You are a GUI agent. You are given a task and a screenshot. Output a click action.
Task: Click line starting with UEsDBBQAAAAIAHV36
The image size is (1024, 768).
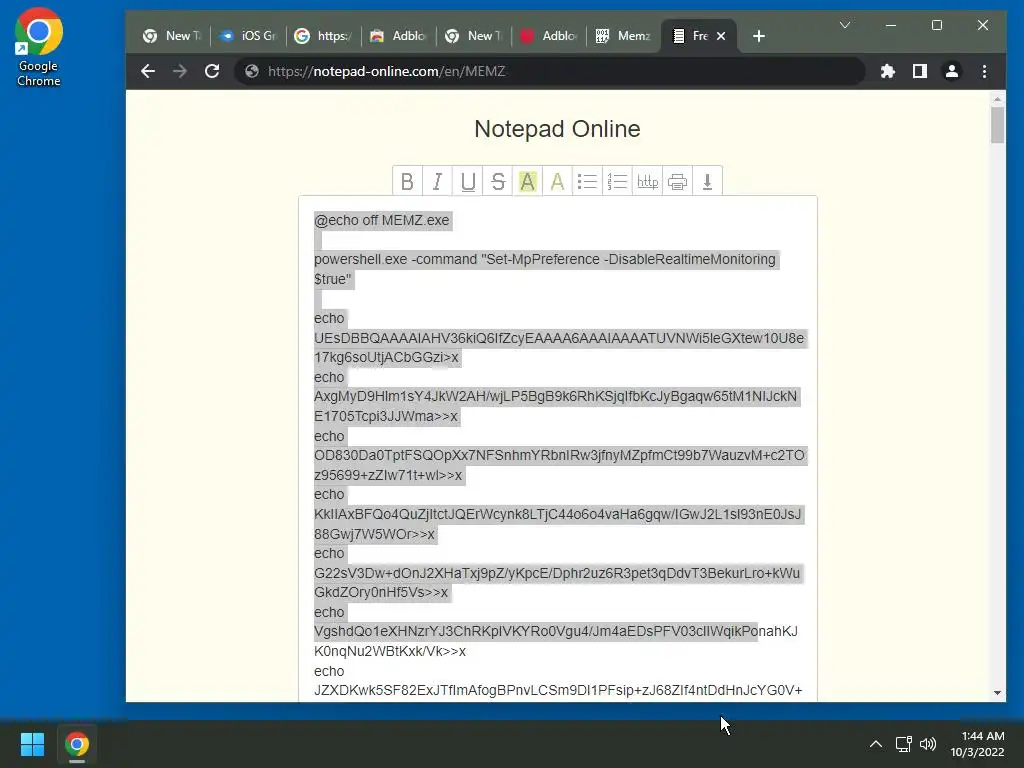559,338
